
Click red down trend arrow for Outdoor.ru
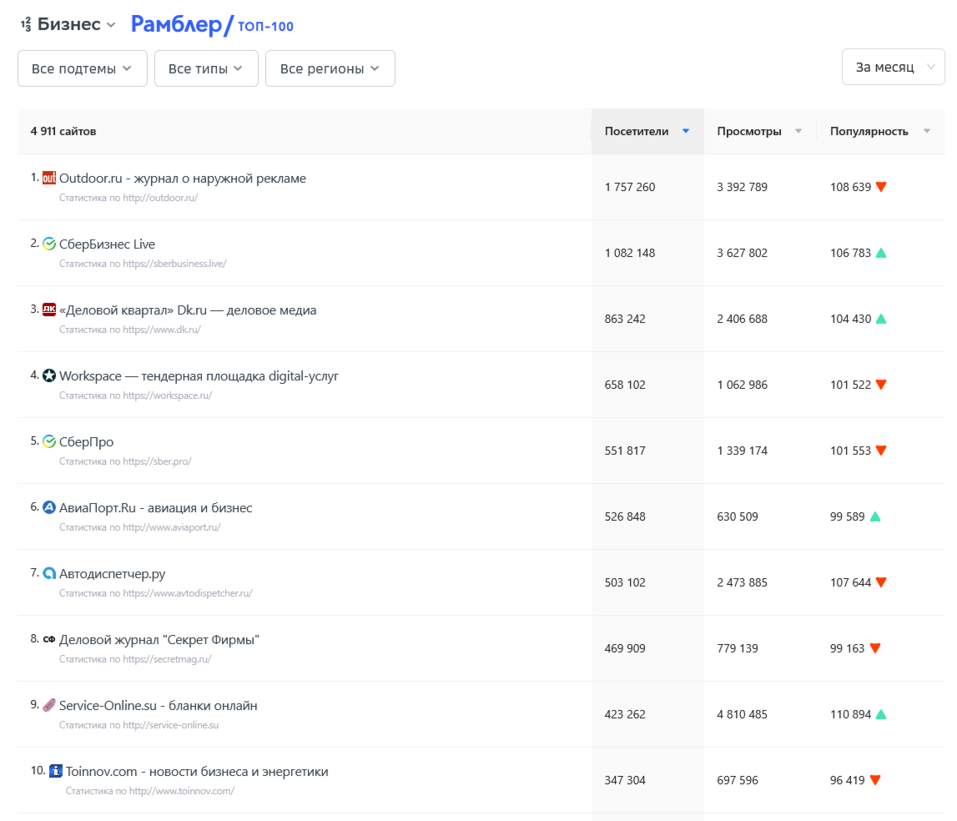pyautogui.click(x=881, y=187)
